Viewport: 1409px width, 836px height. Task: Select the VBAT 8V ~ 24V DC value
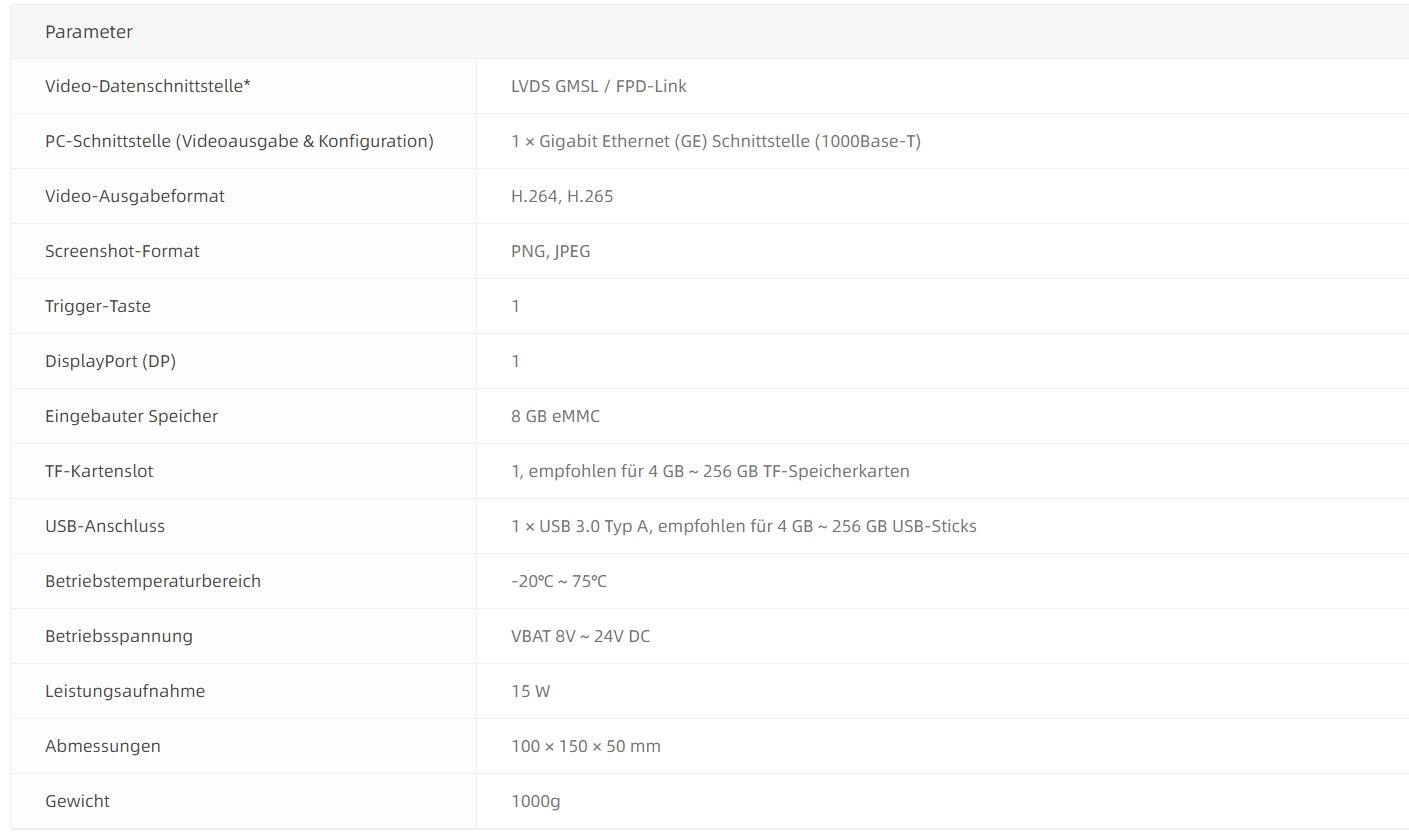coord(580,636)
